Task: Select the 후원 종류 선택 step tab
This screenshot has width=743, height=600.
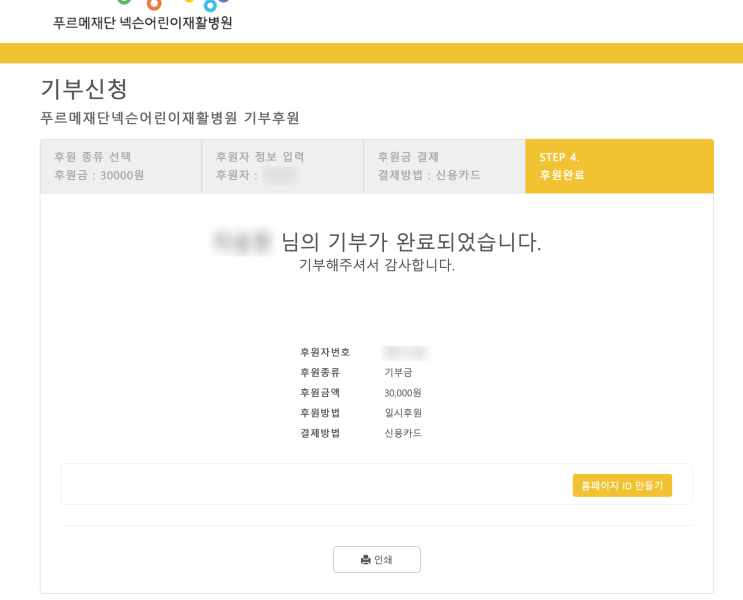Action: point(121,166)
